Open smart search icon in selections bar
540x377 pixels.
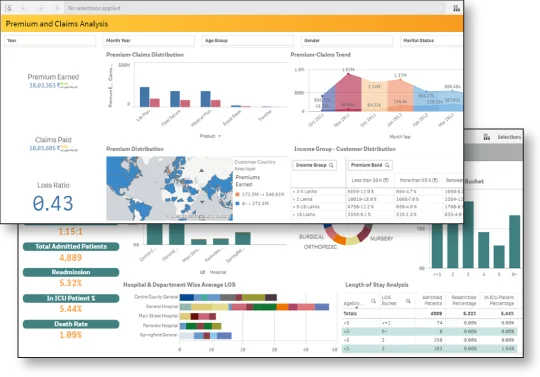pyautogui.click(x=8, y=8)
